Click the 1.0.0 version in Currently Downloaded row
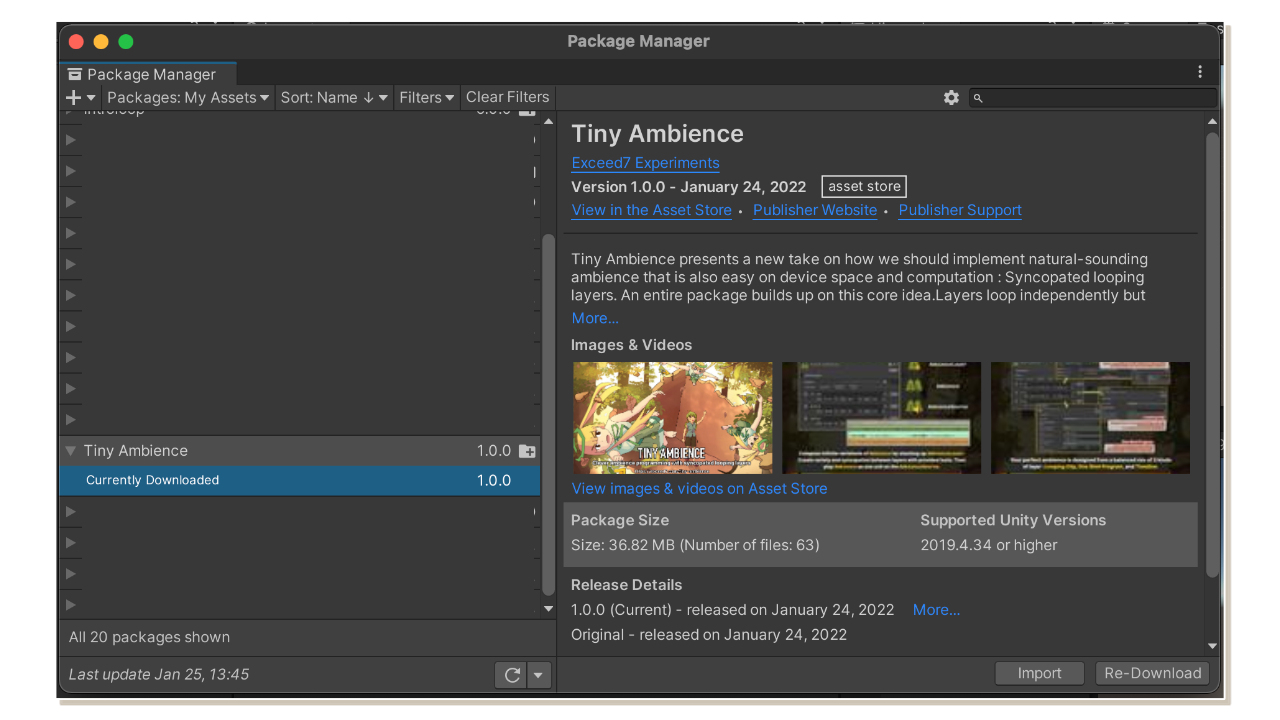The height and width of the screenshot is (720, 1280). pyautogui.click(x=494, y=480)
